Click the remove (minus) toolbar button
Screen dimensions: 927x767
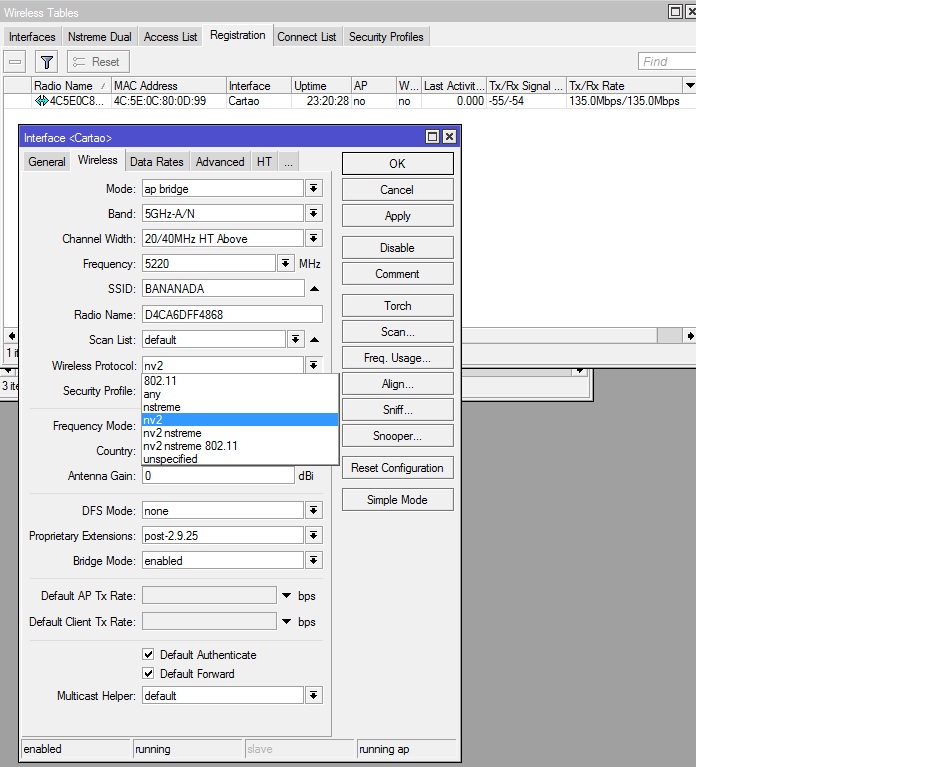pos(15,62)
